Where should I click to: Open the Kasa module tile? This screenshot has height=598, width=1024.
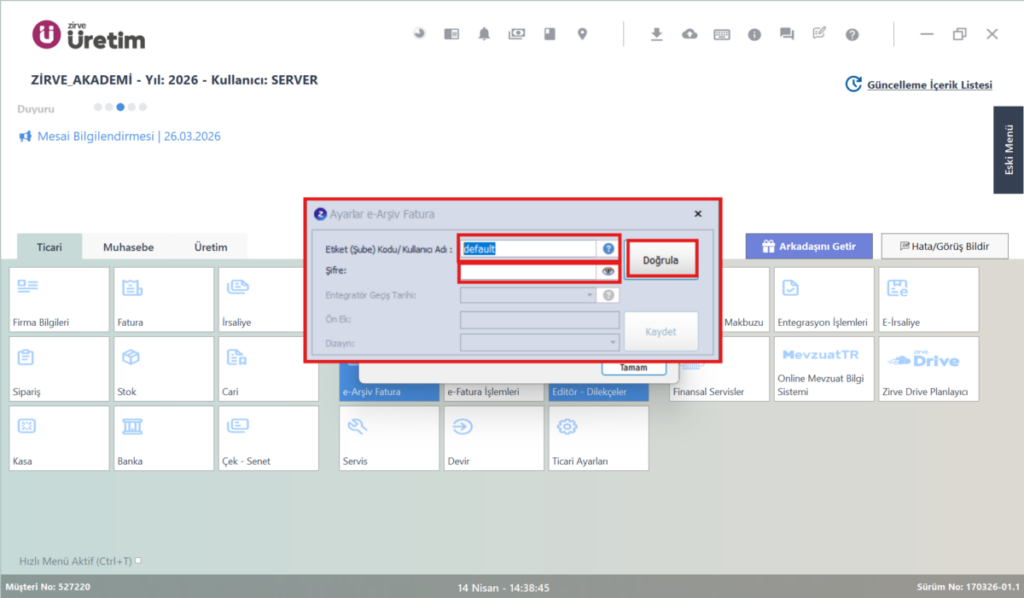59,438
